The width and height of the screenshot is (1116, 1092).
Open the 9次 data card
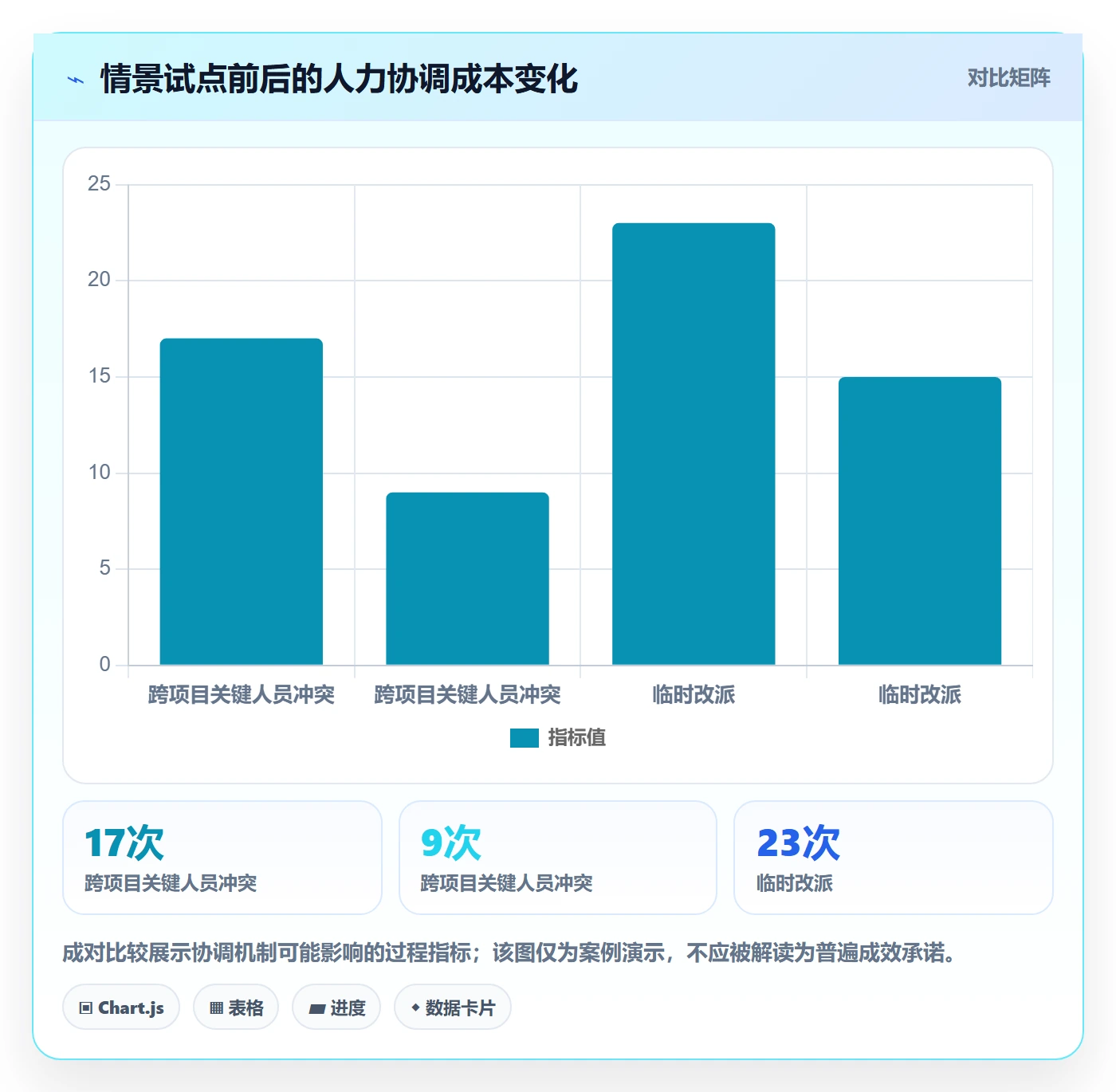[x=558, y=858]
